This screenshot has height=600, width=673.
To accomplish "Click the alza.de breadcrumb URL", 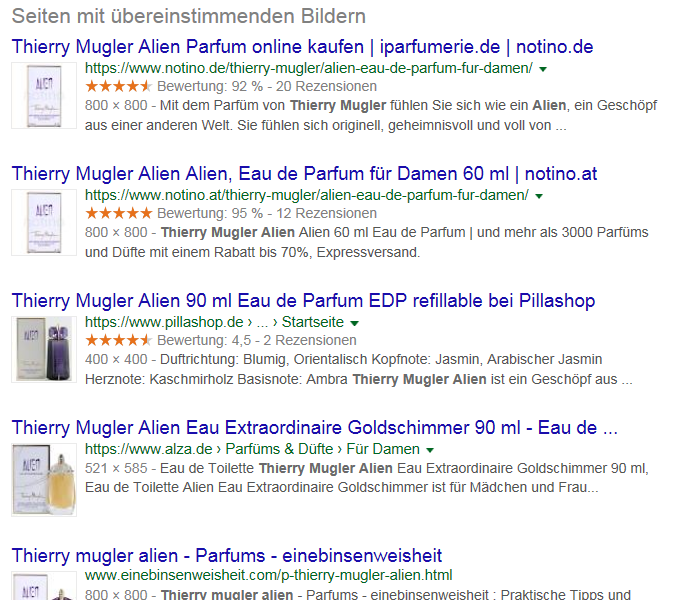I will pyautogui.click(x=252, y=449).
